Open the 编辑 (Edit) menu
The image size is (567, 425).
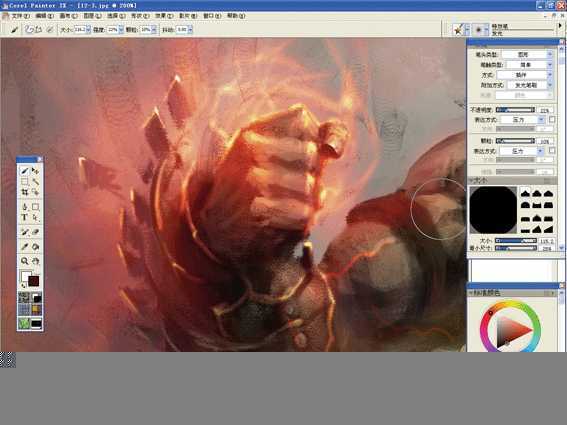point(44,16)
